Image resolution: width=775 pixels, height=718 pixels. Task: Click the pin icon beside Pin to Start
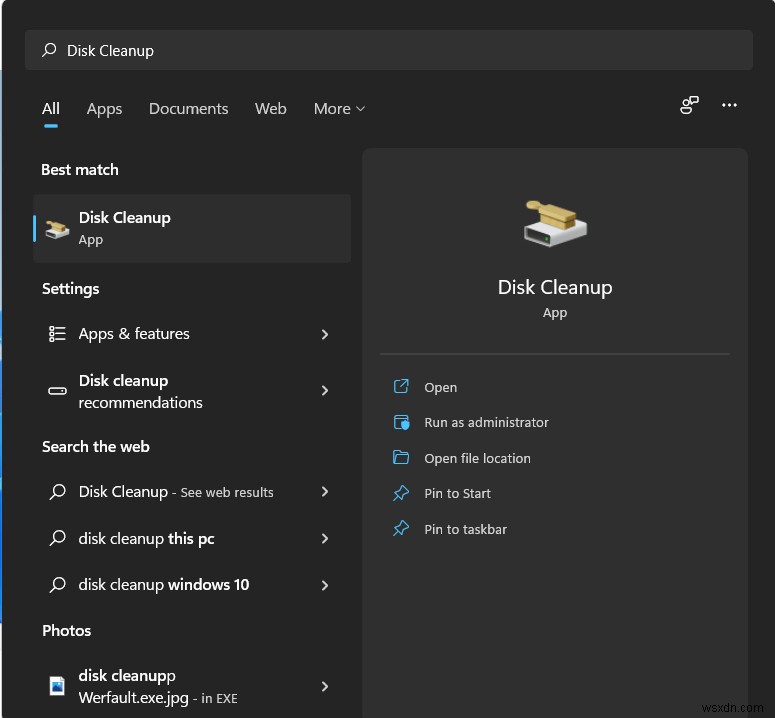coord(401,493)
